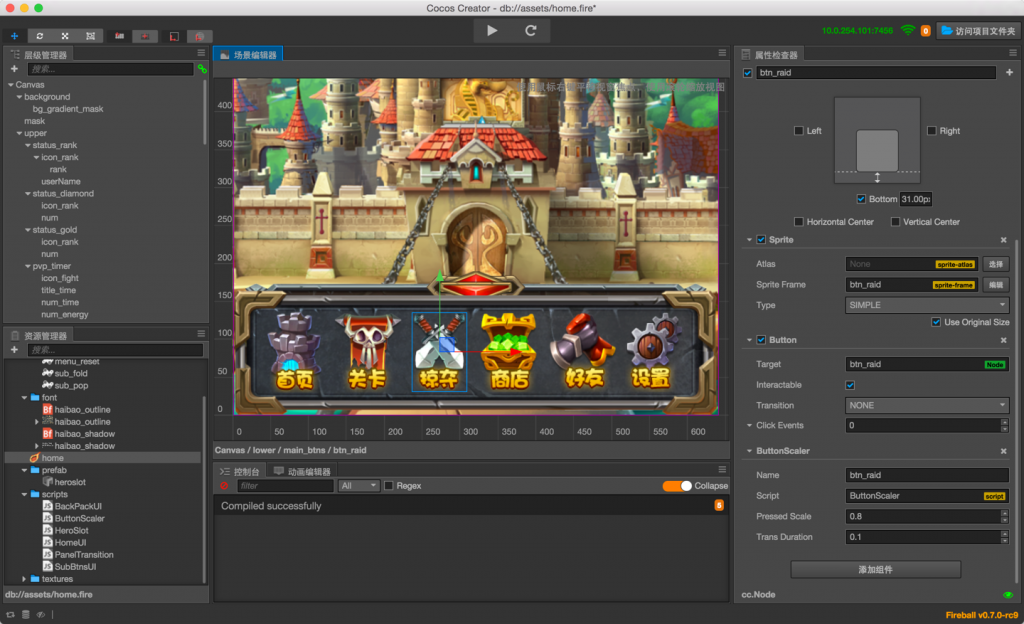Remove the Sprite component with its X
This screenshot has height=624, width=1024.
1003,240
